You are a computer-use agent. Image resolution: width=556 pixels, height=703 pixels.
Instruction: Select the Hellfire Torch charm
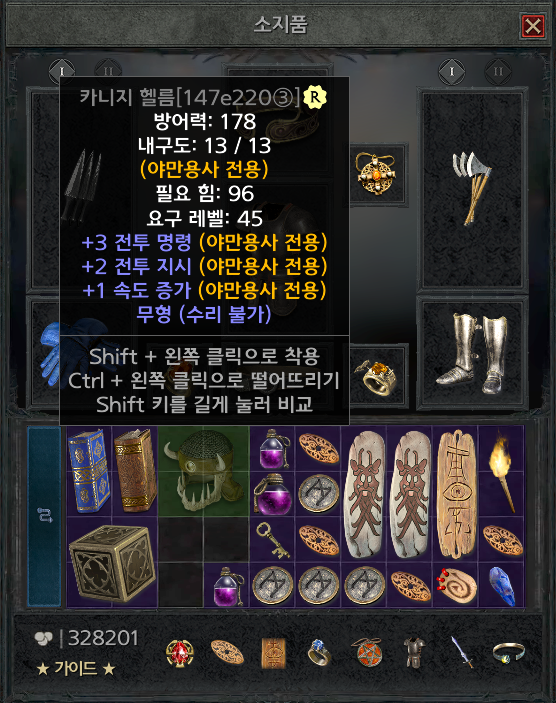click(x=501, y=471)
